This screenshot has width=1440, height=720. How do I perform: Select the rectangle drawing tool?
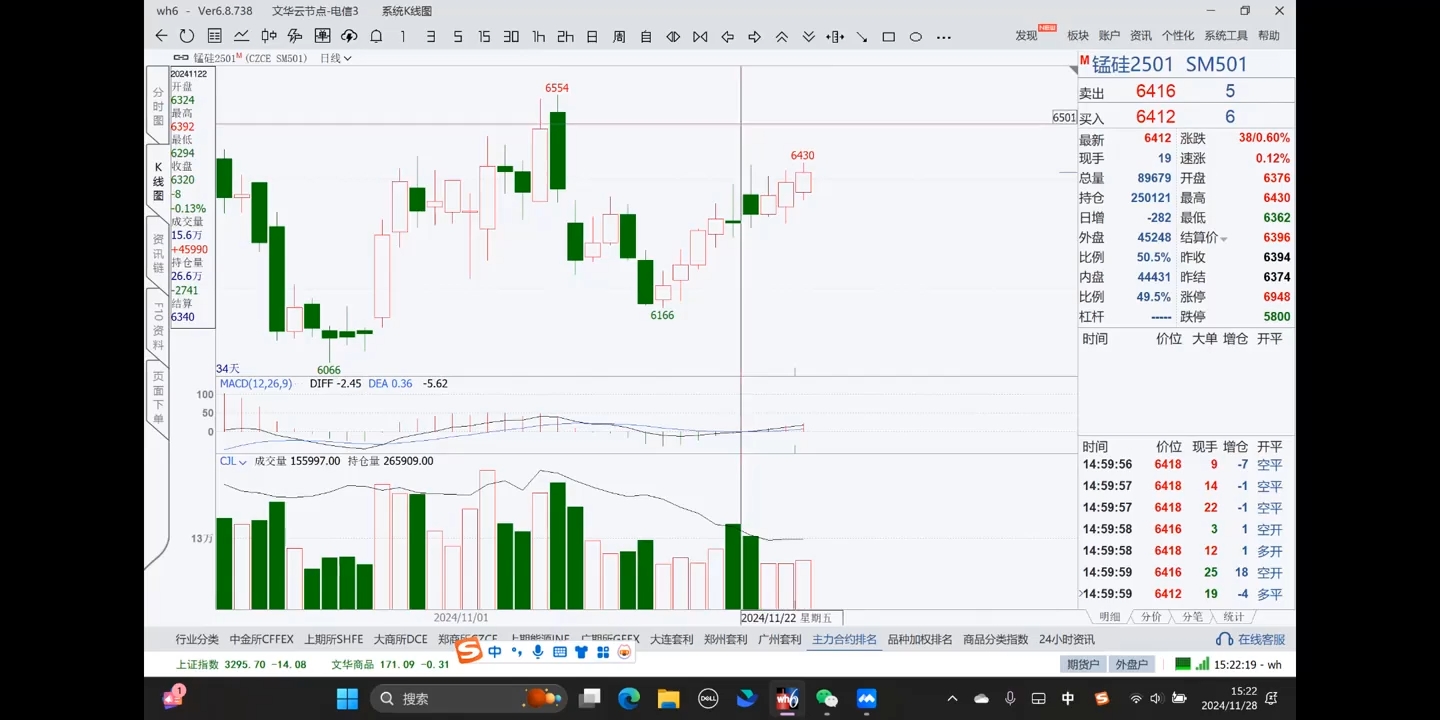tap(888, 37)
